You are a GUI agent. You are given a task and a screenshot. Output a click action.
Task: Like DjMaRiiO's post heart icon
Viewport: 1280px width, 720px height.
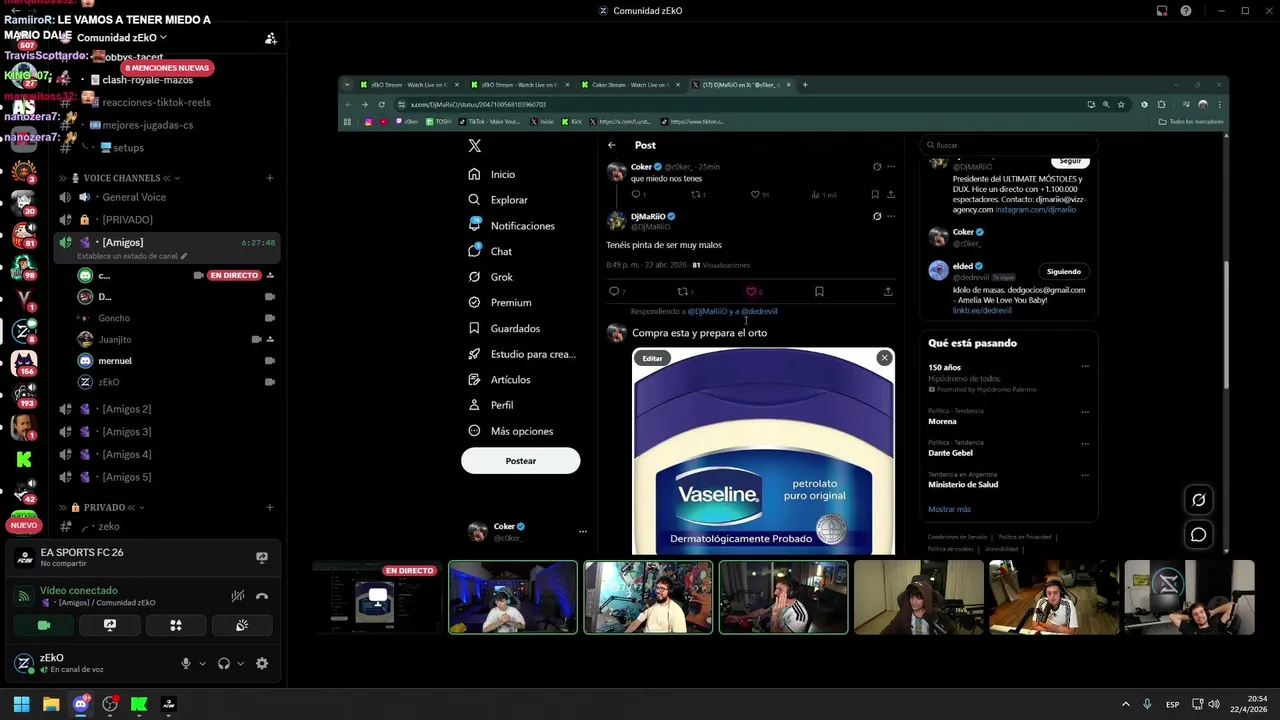point(752,291)
